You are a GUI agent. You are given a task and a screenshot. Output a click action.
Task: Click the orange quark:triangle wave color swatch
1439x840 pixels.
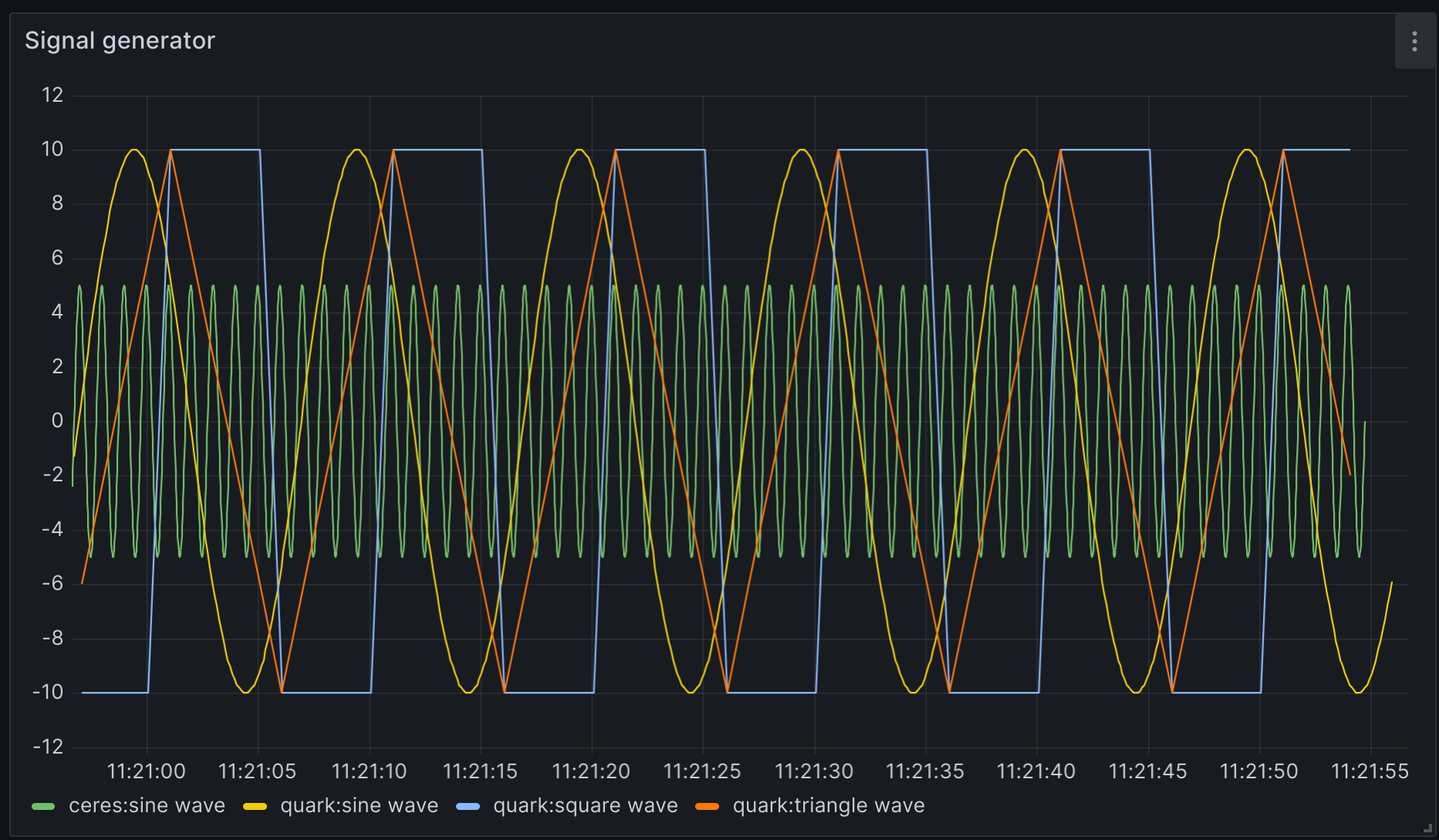coord(707,807)
